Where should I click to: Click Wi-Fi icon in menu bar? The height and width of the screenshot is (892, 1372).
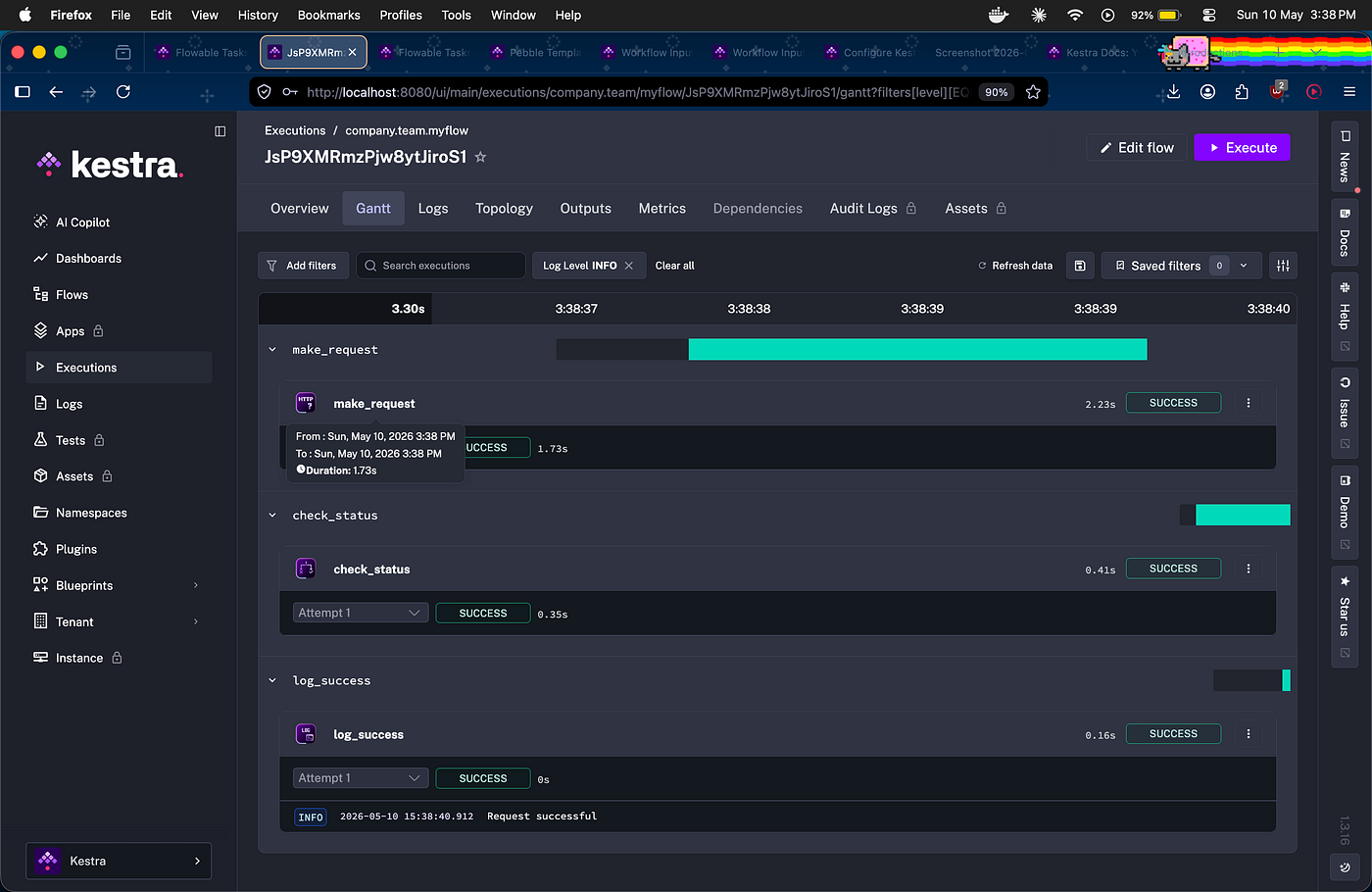(1075, 15)
